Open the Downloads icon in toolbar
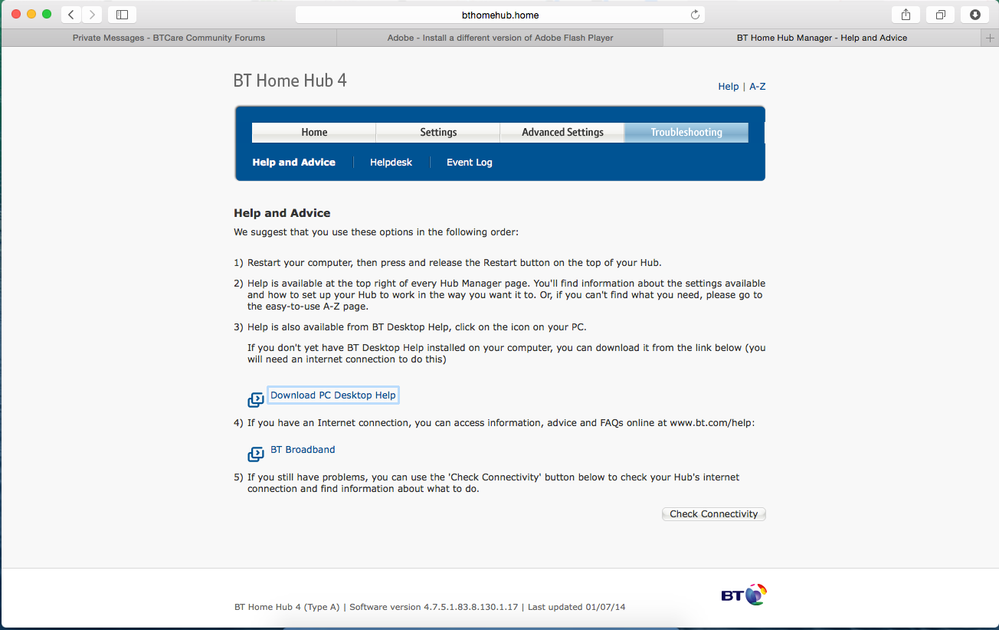The height and width of the screenshot is (630, 999). (x=975, y=15)
